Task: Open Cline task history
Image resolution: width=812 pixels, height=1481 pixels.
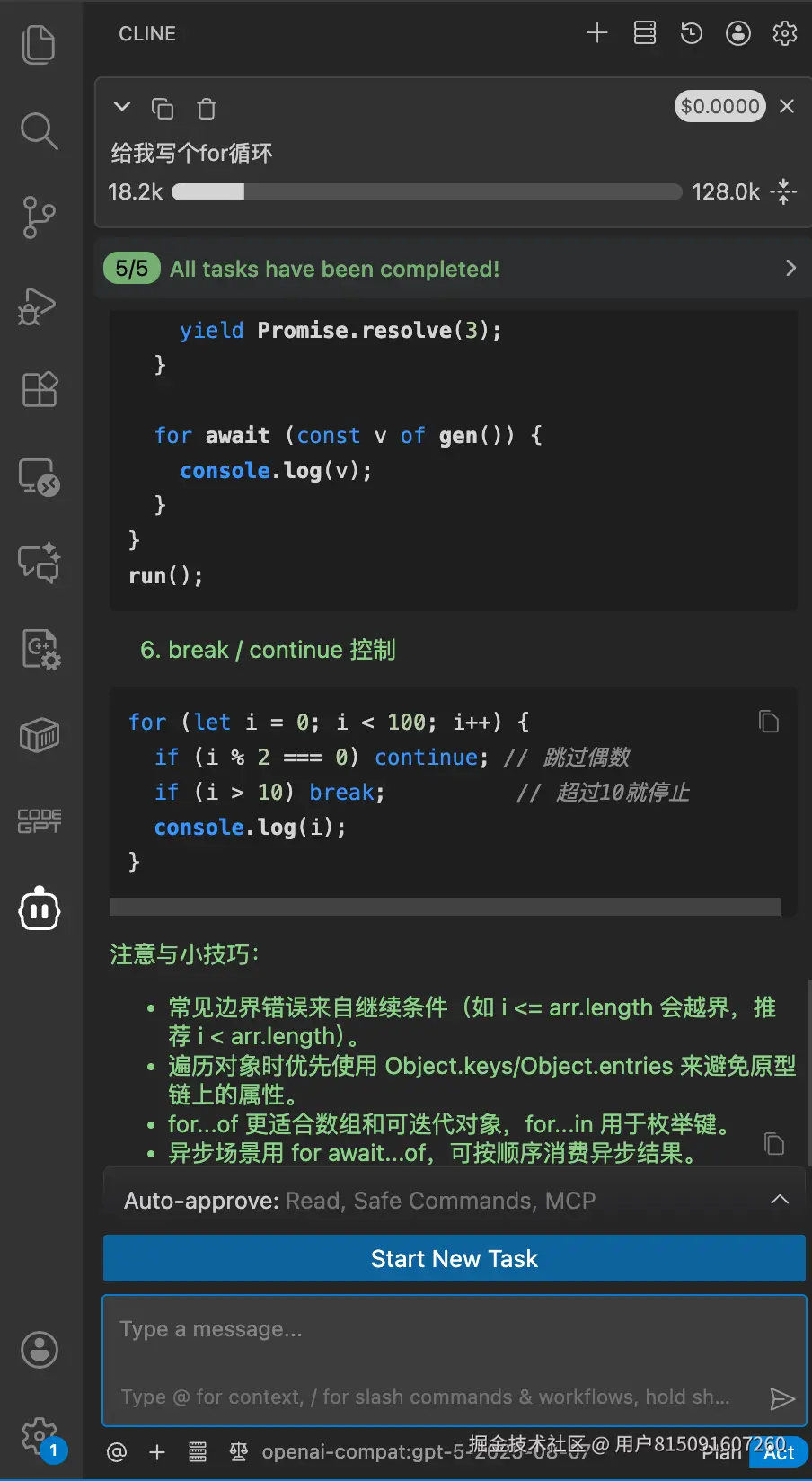Action: pyautogui.click(x=692, y=33)
